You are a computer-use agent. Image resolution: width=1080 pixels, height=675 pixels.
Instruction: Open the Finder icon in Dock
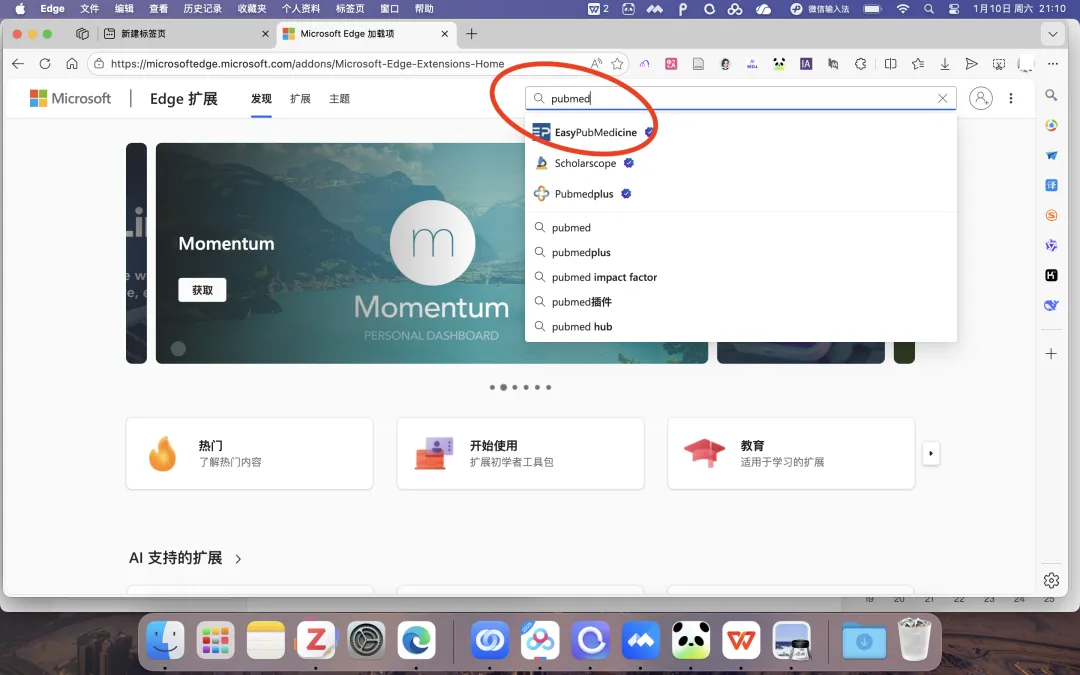click(165, 641)
